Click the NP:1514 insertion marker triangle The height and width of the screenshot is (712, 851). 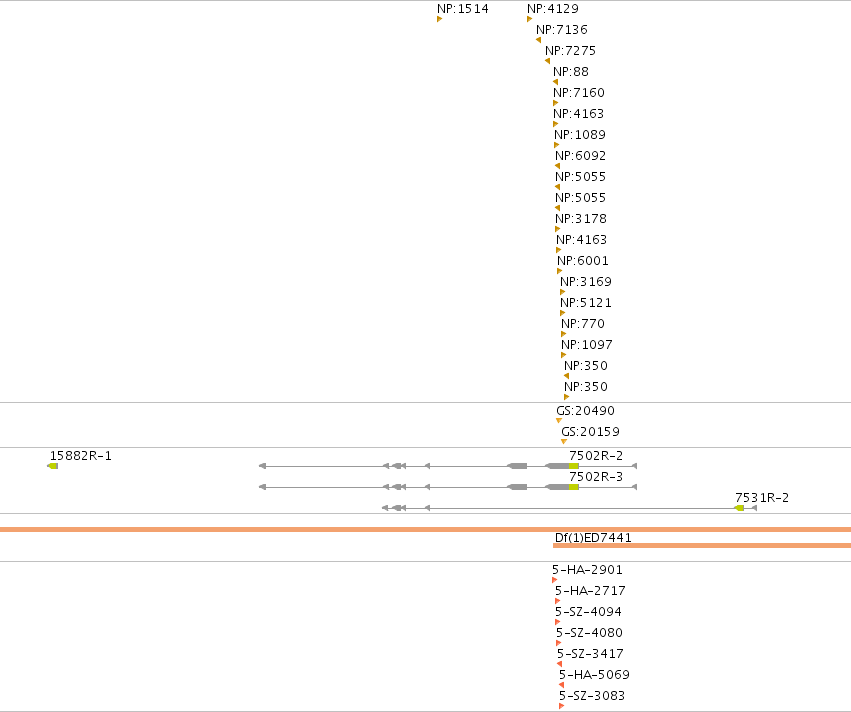439,19
